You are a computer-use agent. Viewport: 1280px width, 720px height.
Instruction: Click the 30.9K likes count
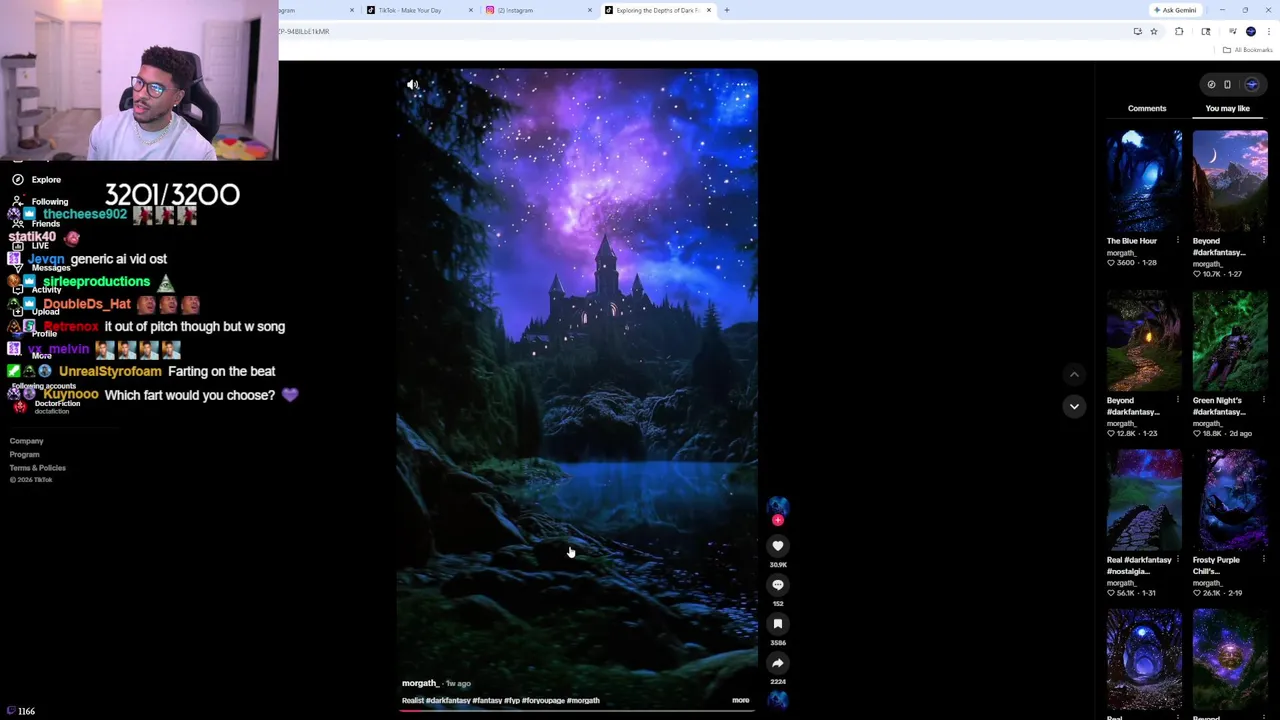tap(778, 565)
